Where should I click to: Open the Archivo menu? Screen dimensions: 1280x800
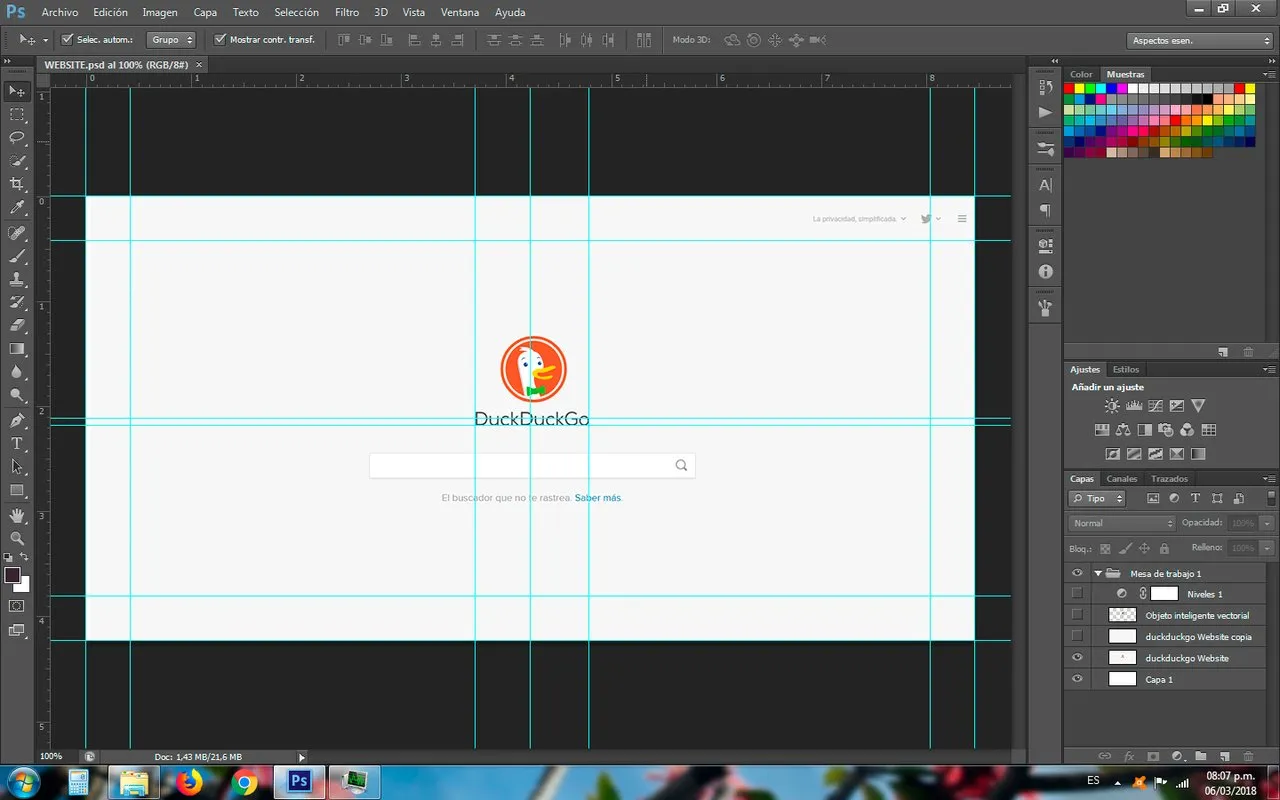[x=60, y=12]
